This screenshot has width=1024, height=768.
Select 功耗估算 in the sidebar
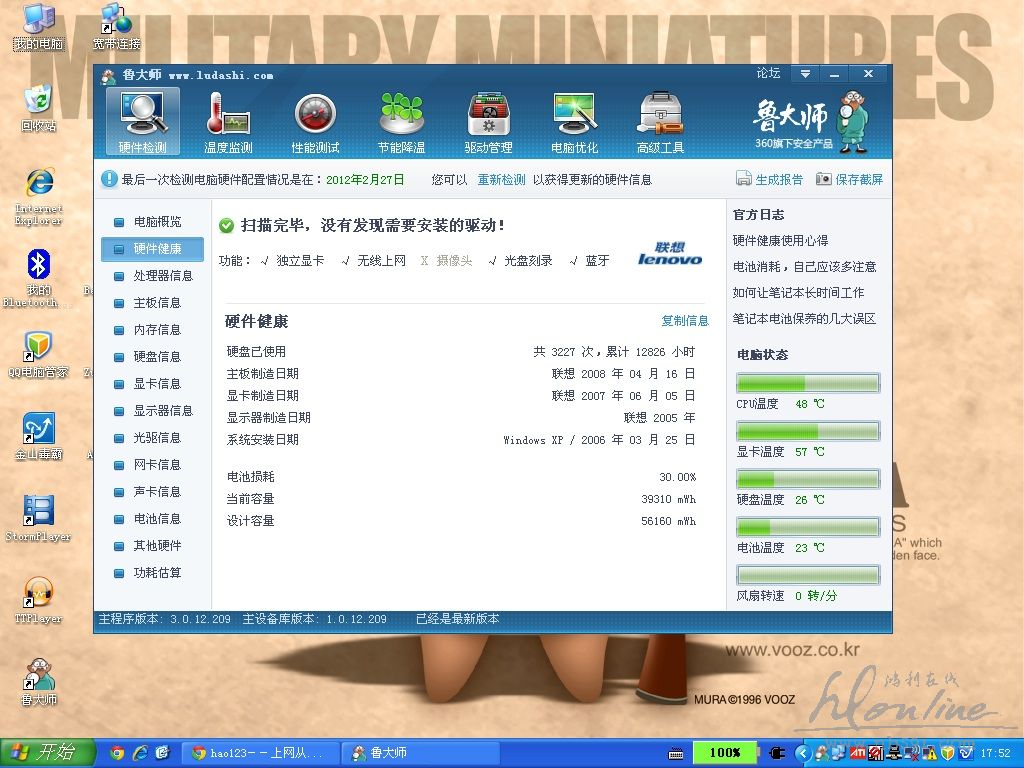157,573
